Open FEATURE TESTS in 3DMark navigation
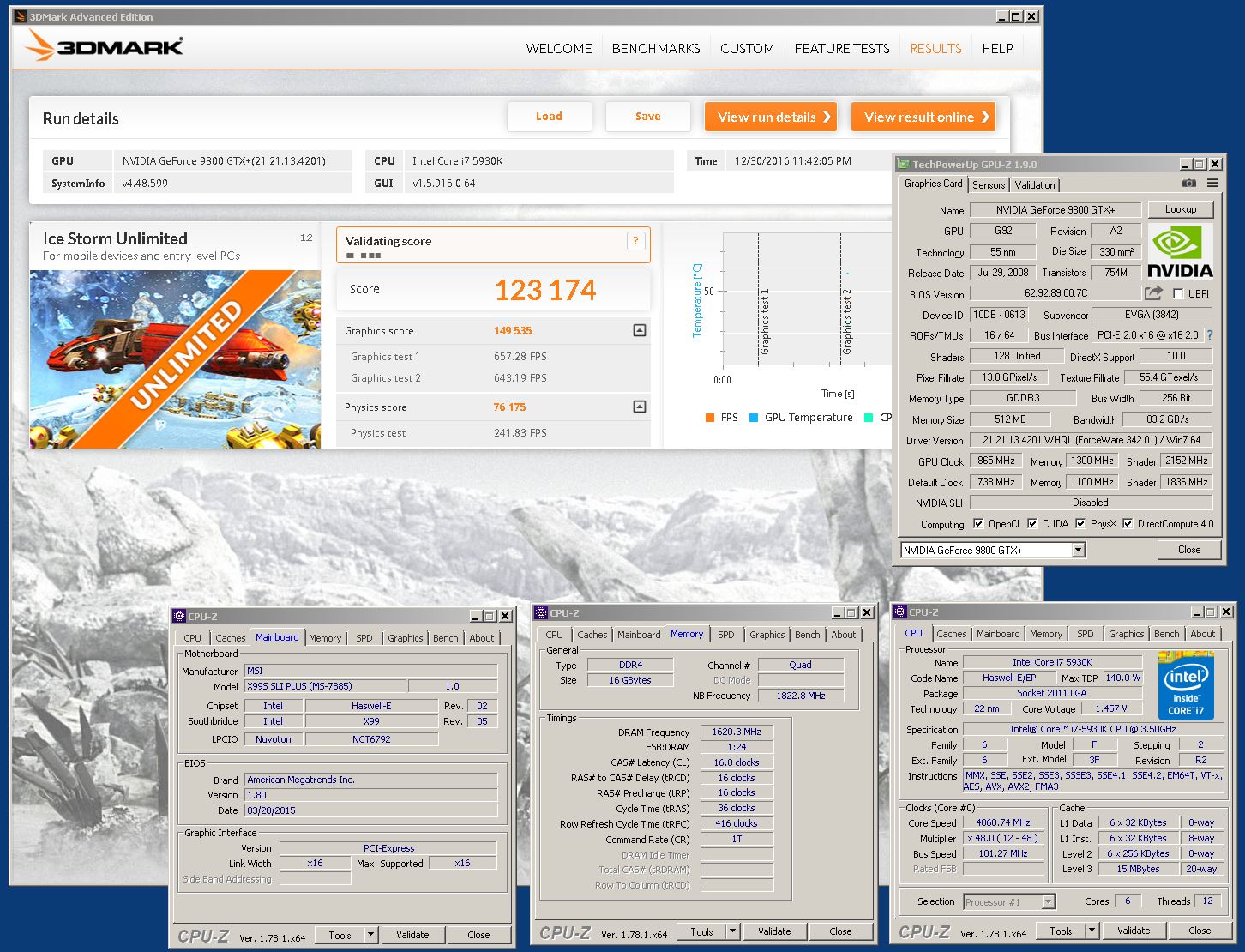Image resolution: width=1245 pixels, height=952 pixels. click(x=842, y=48)
